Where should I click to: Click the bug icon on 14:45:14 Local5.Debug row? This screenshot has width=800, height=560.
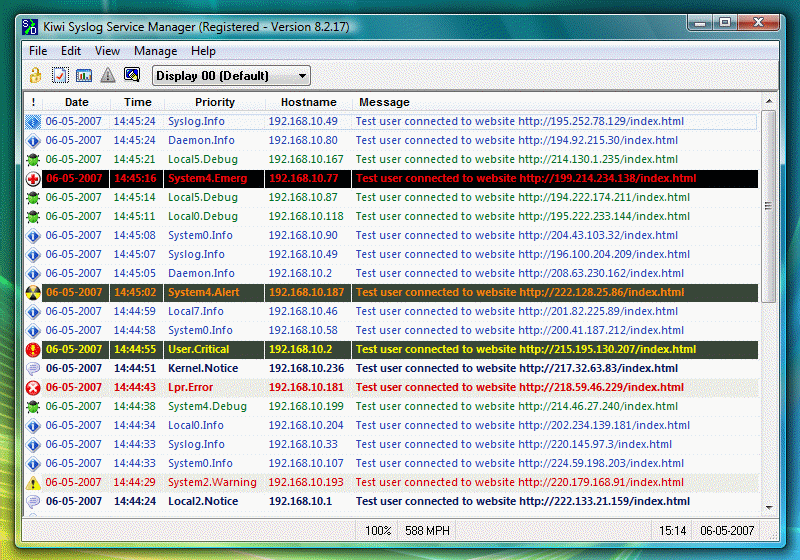coord(33,198)
